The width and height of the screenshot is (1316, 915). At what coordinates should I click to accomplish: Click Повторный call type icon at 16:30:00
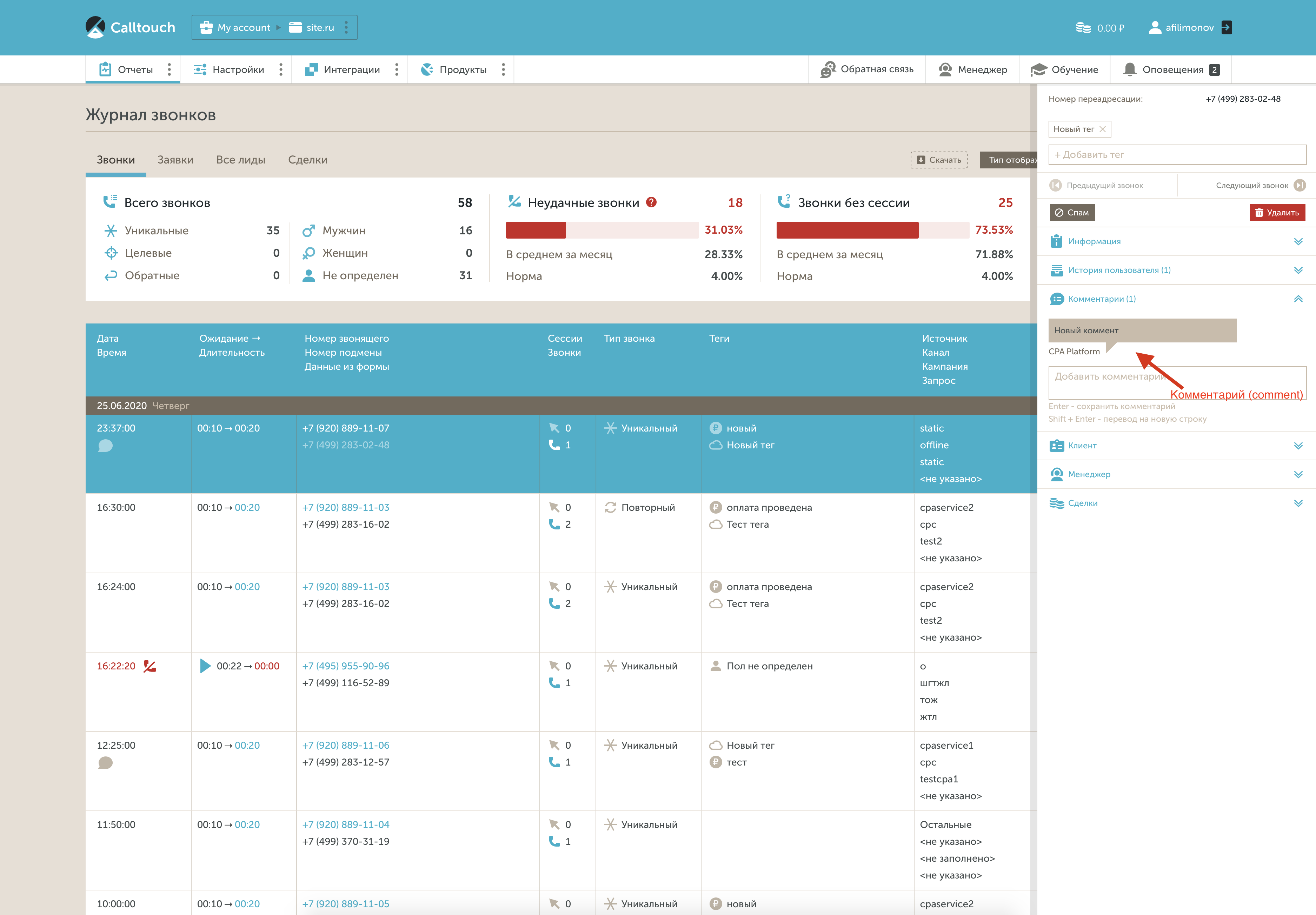(x=610, y=507)
